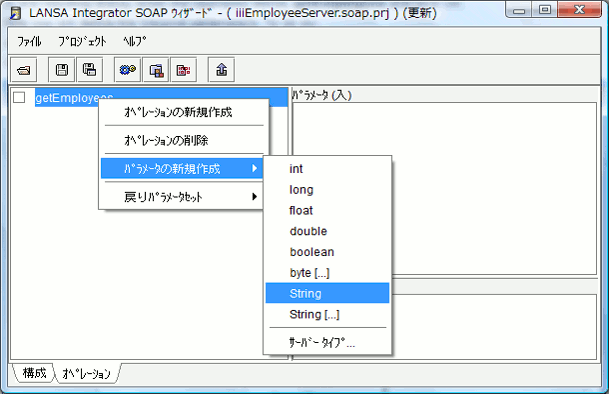Choose オペレーションの新規作成 from context menu
The height and width of the screenshot is (394, 609).
coord(184,112)
